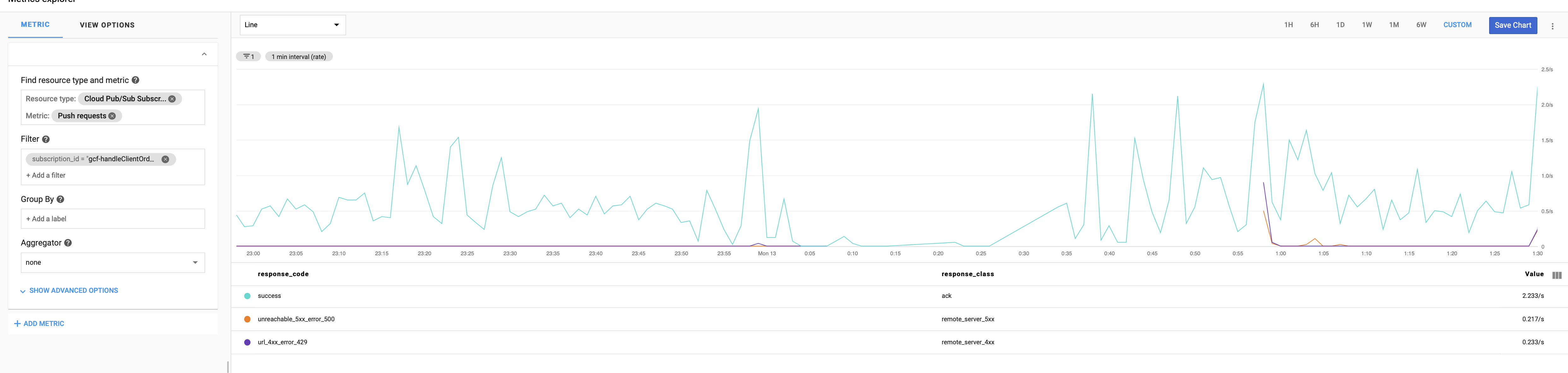Collapse the metric panel with the chevron
The width and height of the screenshot is (1568, 373).
point(204,54)
